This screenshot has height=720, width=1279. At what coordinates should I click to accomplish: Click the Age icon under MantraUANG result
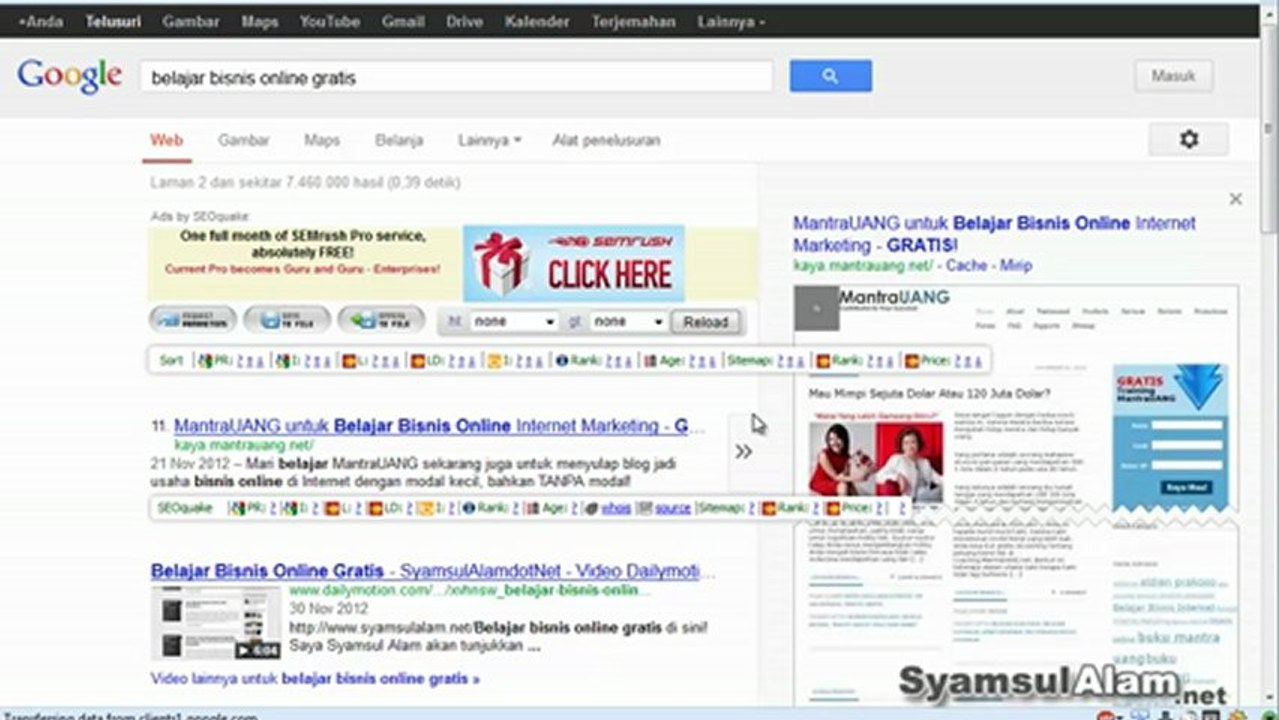pos(532,508)
